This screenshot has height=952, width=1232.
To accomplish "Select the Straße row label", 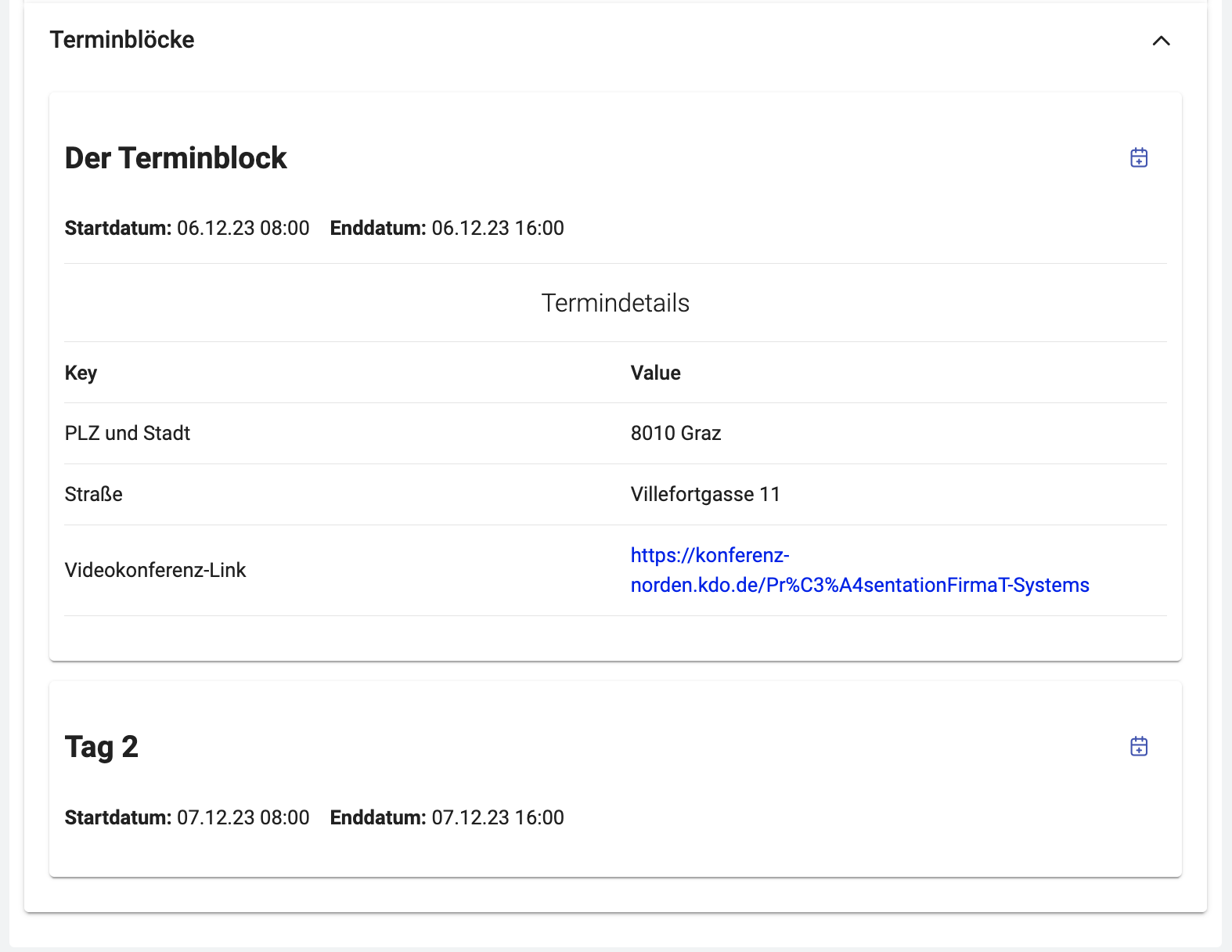I will 94,494.
